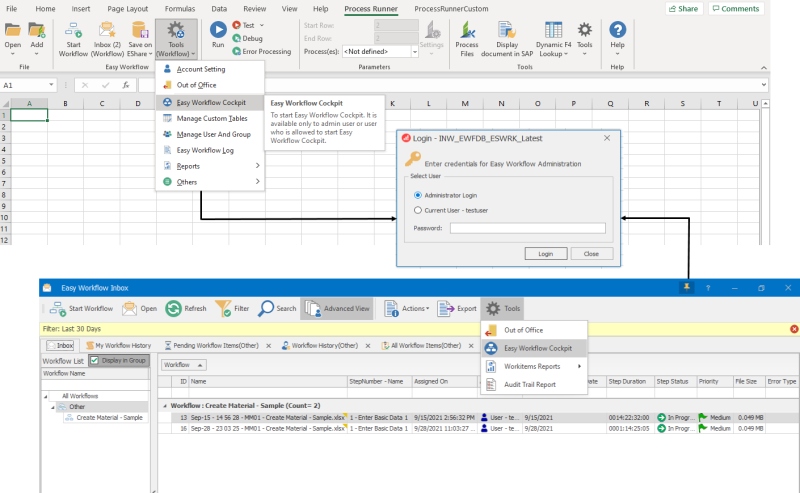Image resolution: width=800 pixels, height=493 pixels.
Task: Click the Login button
Action: [x=545, y=254]
